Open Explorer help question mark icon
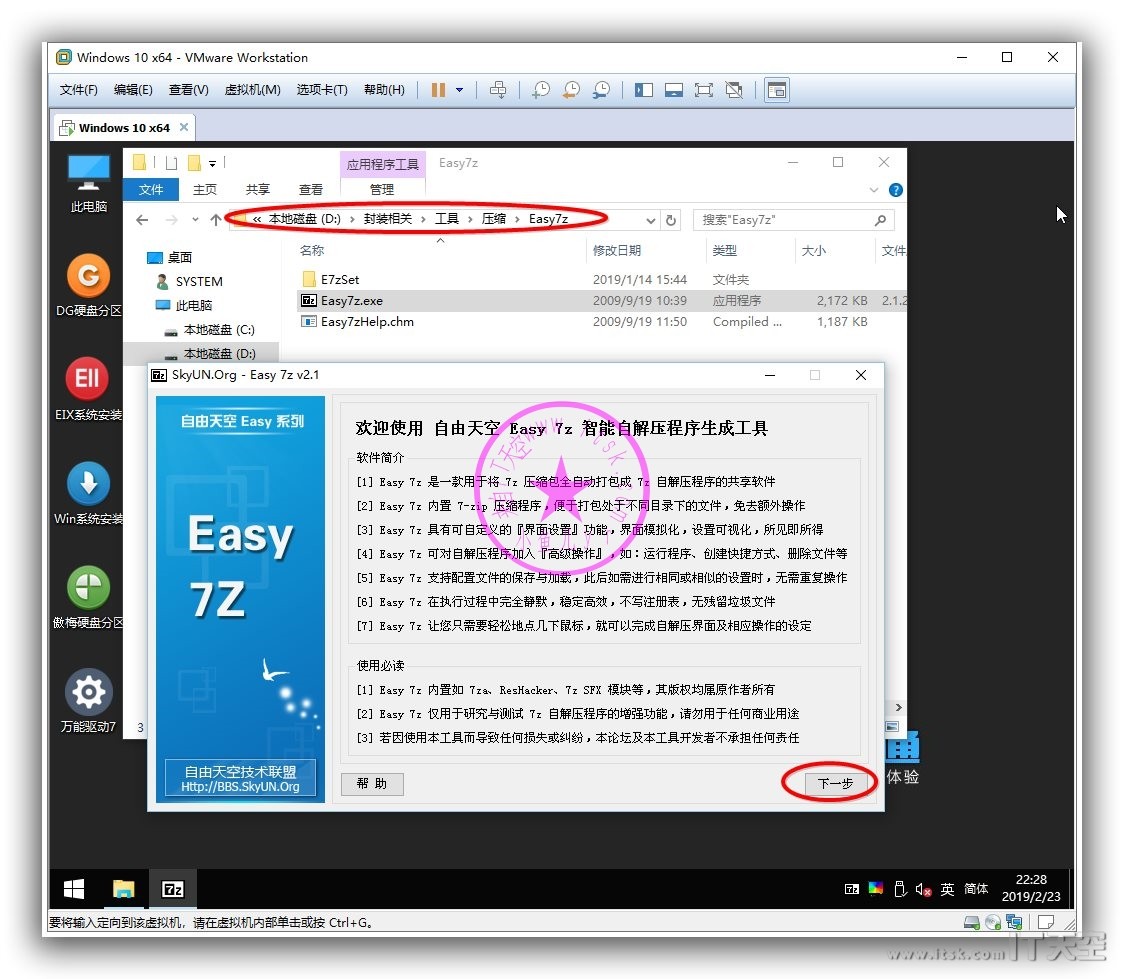 pyautogui.click(x=895, y=190)
